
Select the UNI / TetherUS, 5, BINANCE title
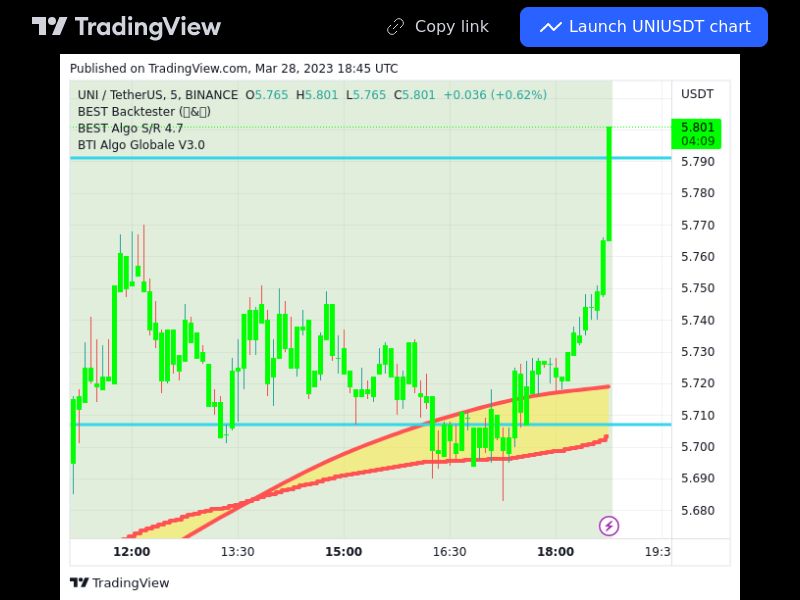[158, 95]
